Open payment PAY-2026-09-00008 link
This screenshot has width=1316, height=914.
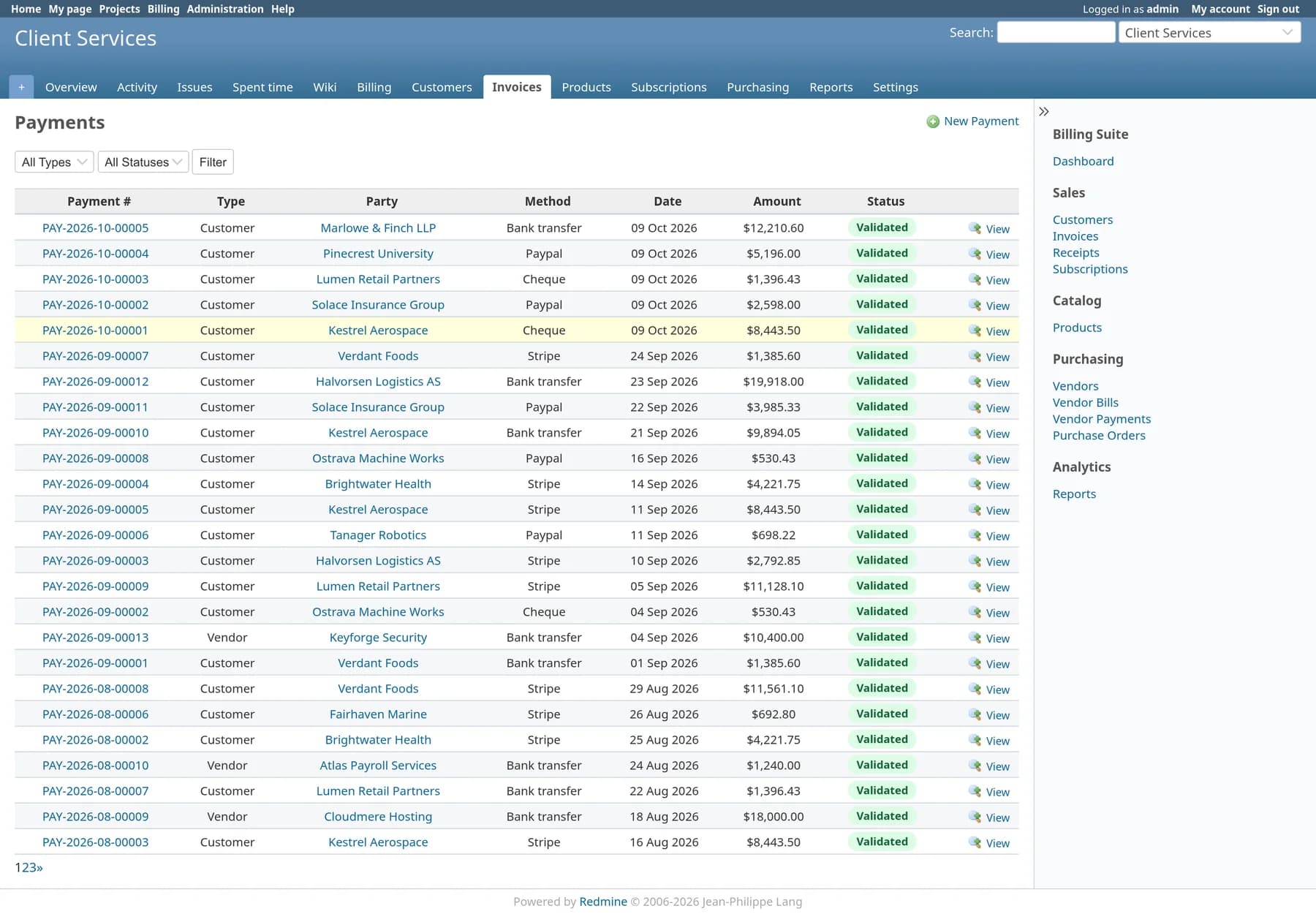coord(95,458)
